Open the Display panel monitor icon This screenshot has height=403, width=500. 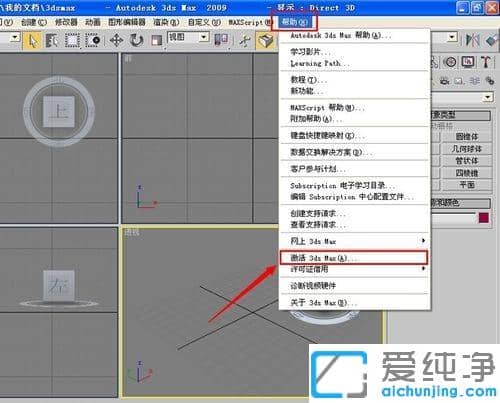[x=468, y=62]
